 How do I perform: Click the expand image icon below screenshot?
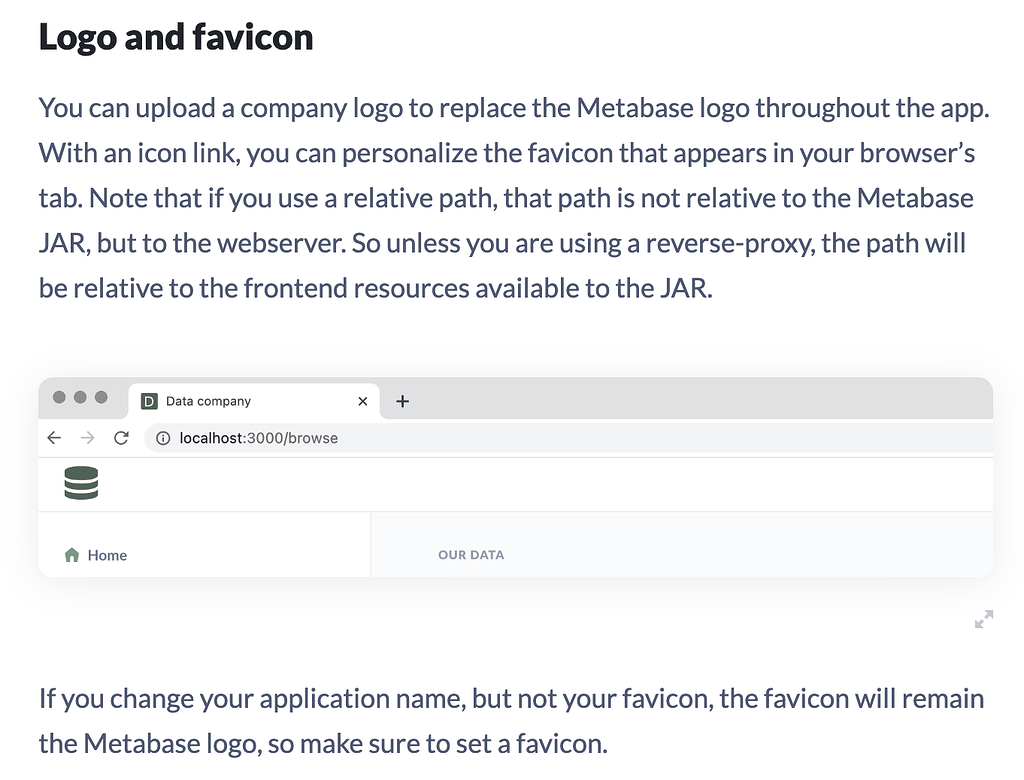[984, 619]
